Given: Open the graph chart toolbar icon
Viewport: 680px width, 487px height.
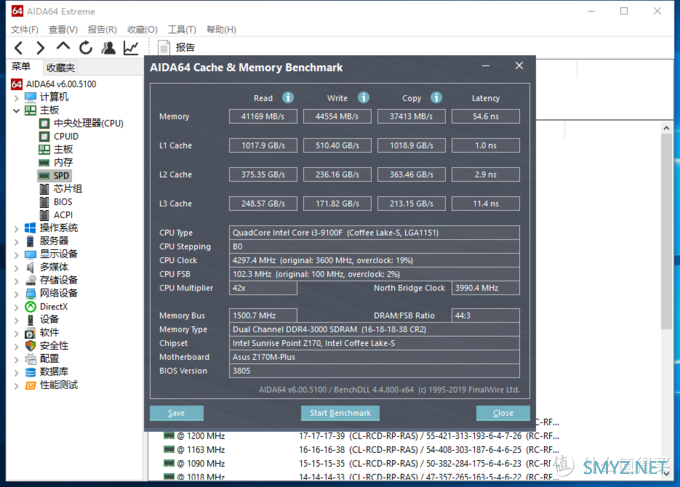Looking at the screenshot, I should (x=131, y=48).
